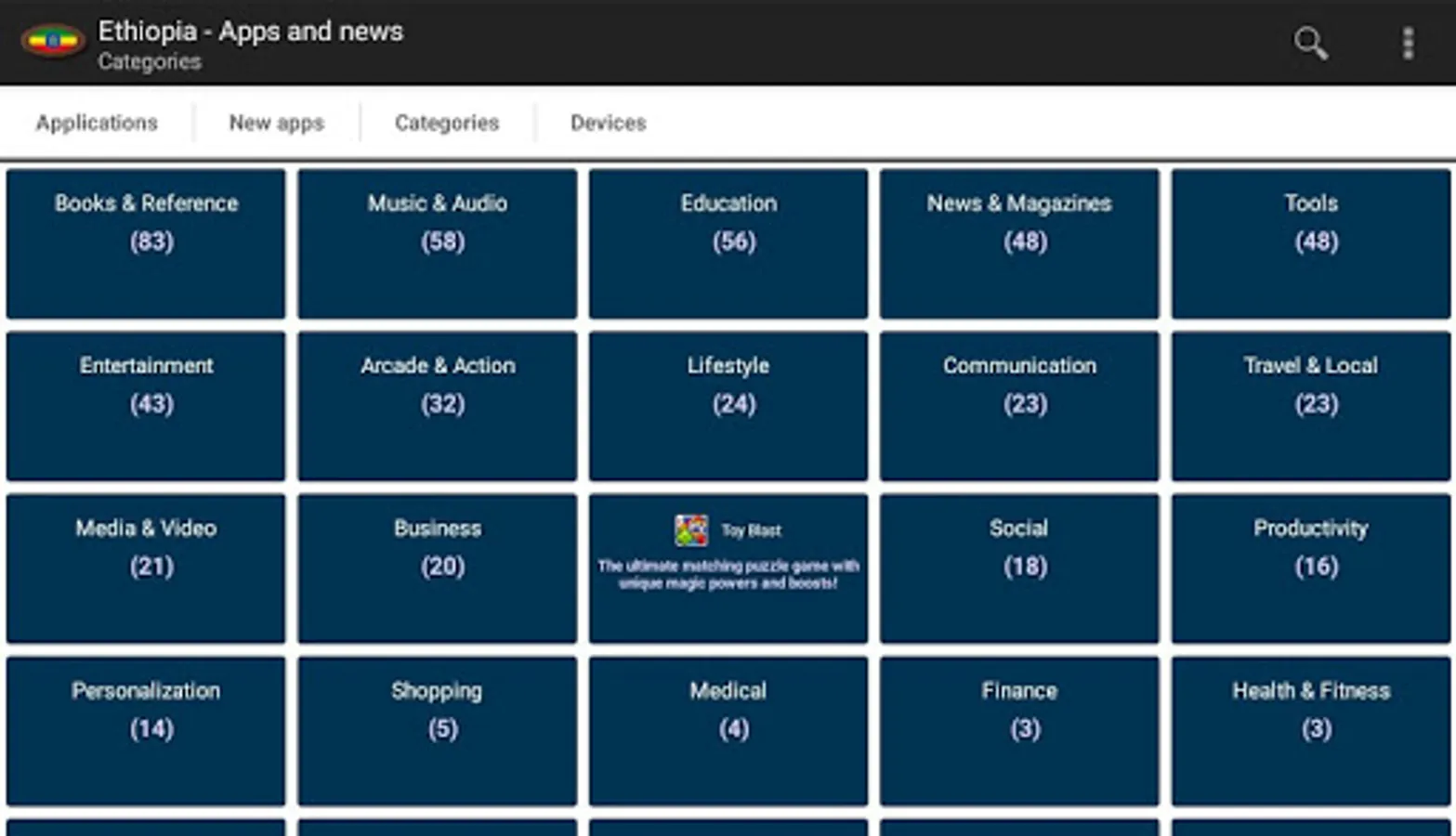This screenshot has width=1456, height=836.
Task: Open Travel & Local category
Action: click(x=1311, y=406)
